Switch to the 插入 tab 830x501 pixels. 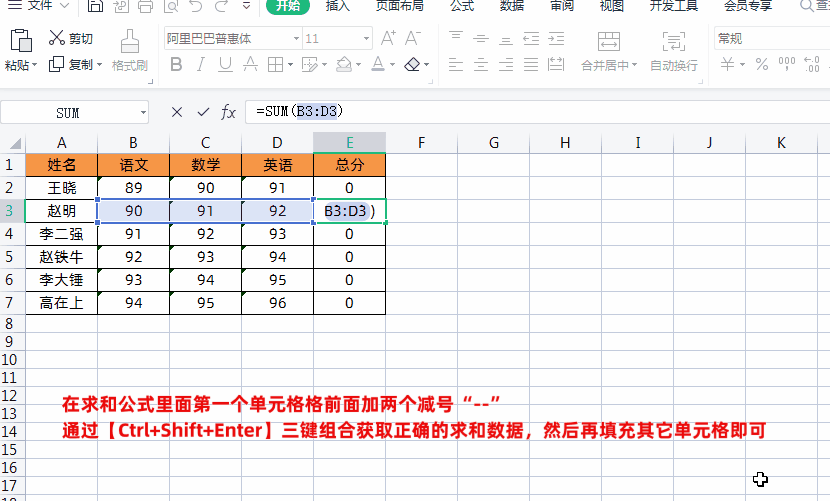337,5
